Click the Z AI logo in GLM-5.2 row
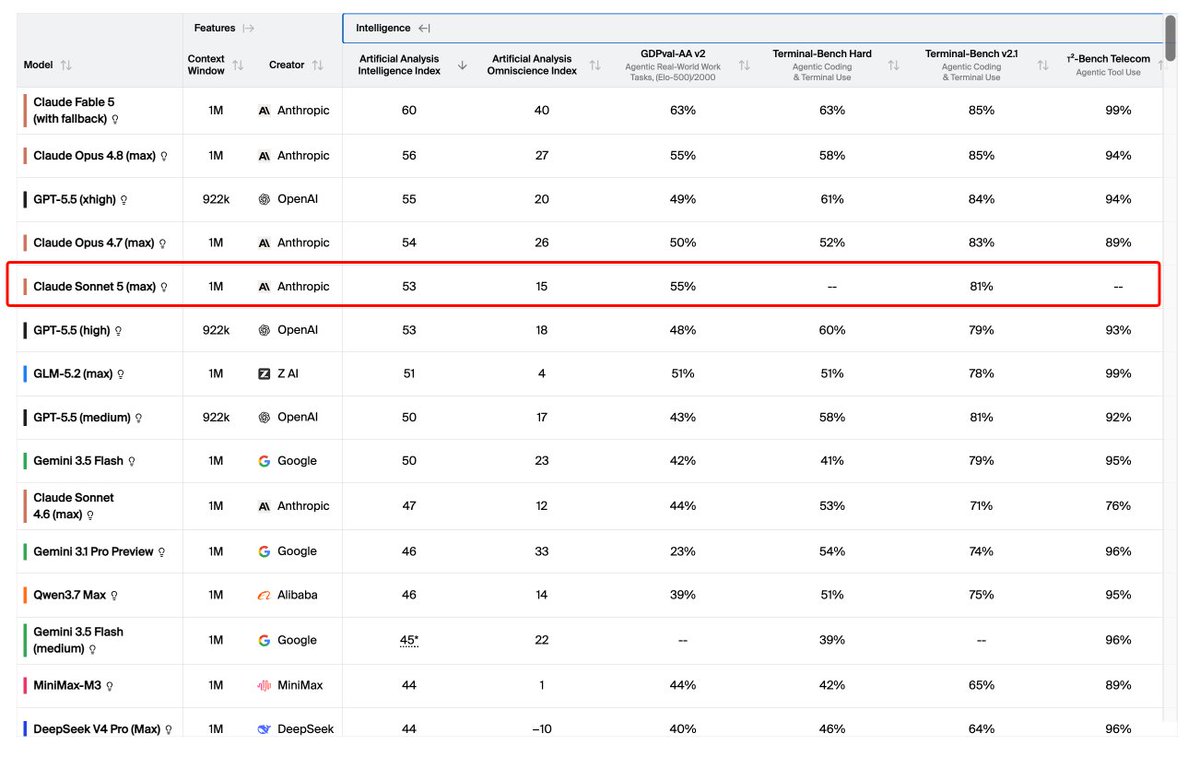Viewport: 1200px width, 757px height. click(x=264, y=374)
